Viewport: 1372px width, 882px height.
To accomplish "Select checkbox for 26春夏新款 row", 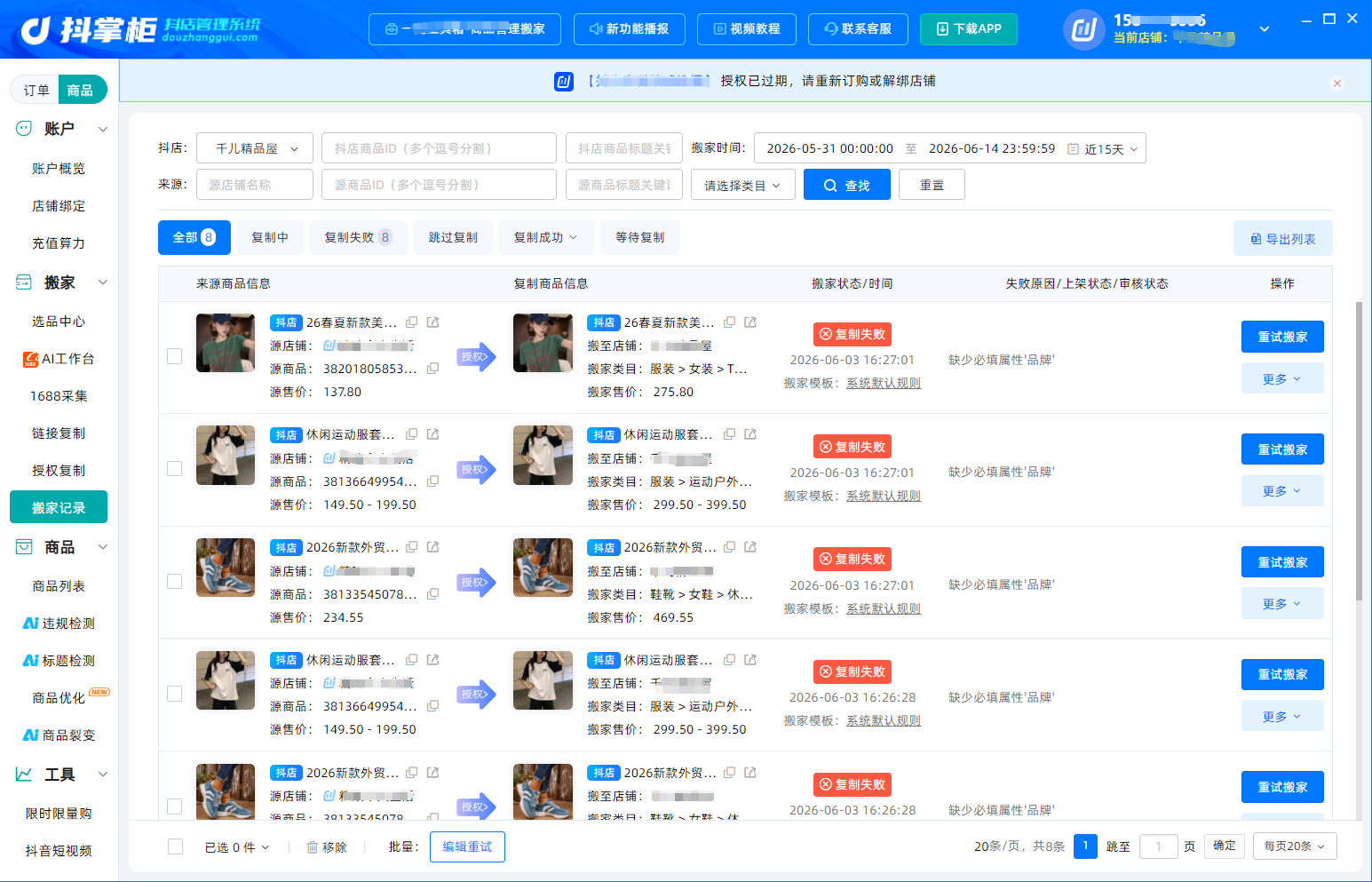I will click(175, 356).
